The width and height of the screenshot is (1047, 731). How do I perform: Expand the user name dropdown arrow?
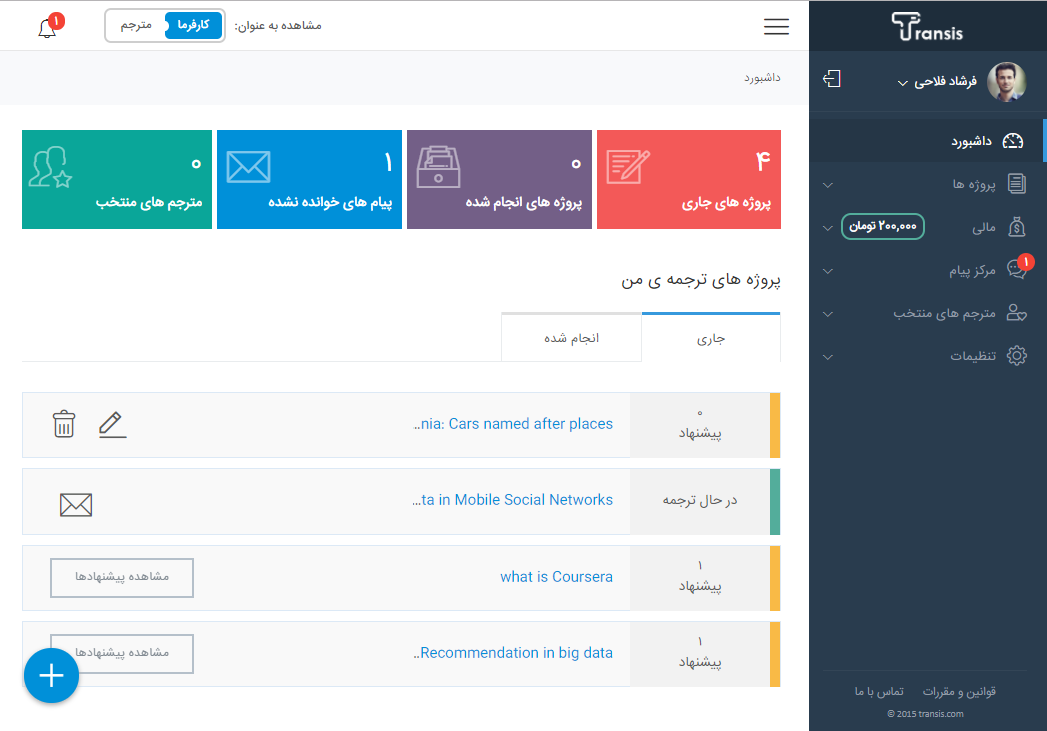pos(902,83)
